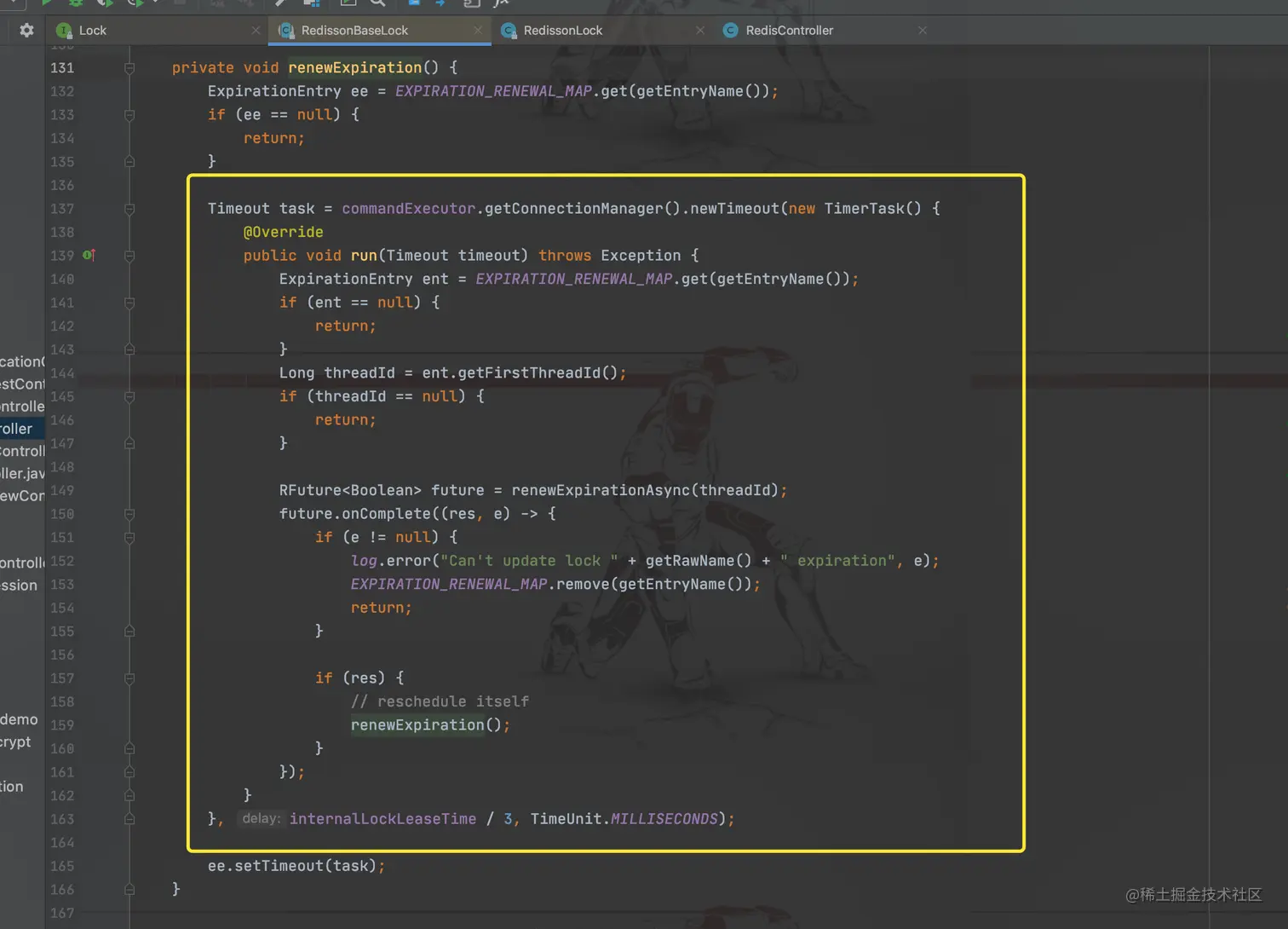Click MILLISECONDS on line 163

click(664, 818)
